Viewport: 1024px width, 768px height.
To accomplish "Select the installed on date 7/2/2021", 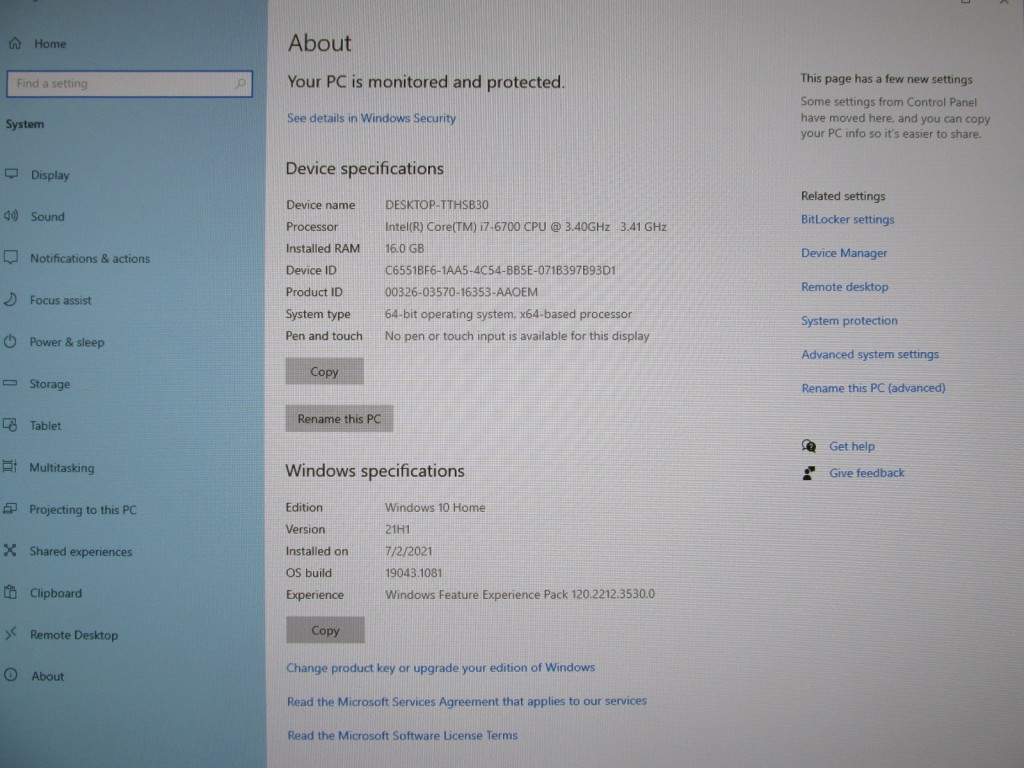I will (408, 551).
